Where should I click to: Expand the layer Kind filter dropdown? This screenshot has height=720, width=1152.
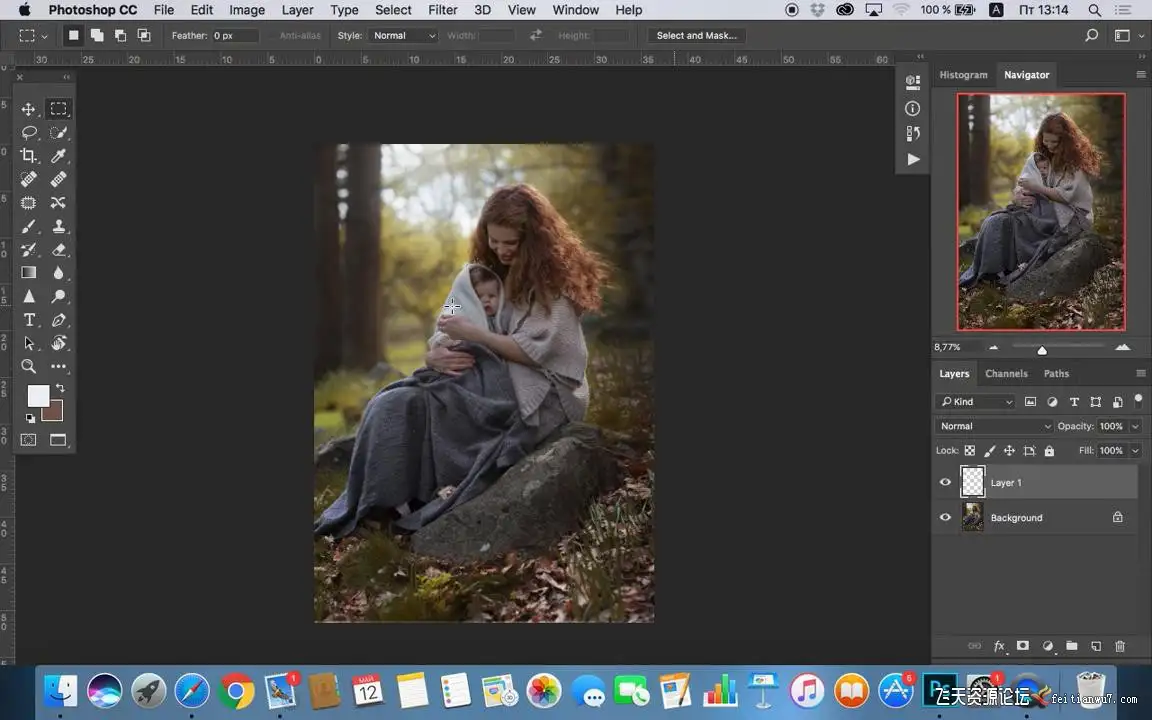(975, 402)
